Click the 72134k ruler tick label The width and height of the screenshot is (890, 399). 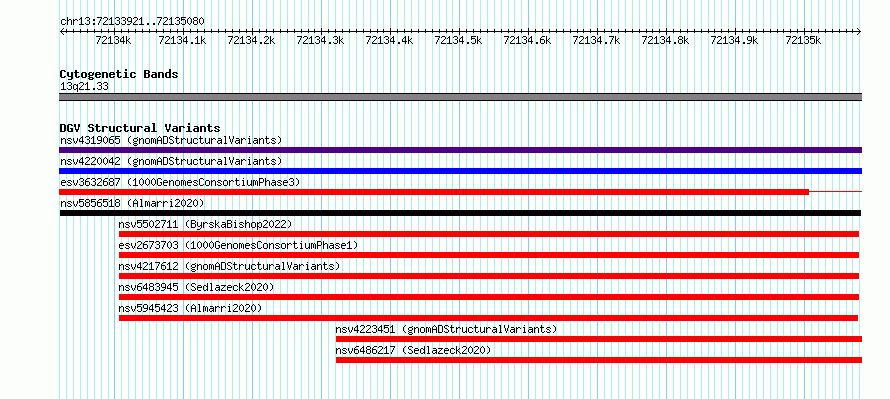[114, 40]
